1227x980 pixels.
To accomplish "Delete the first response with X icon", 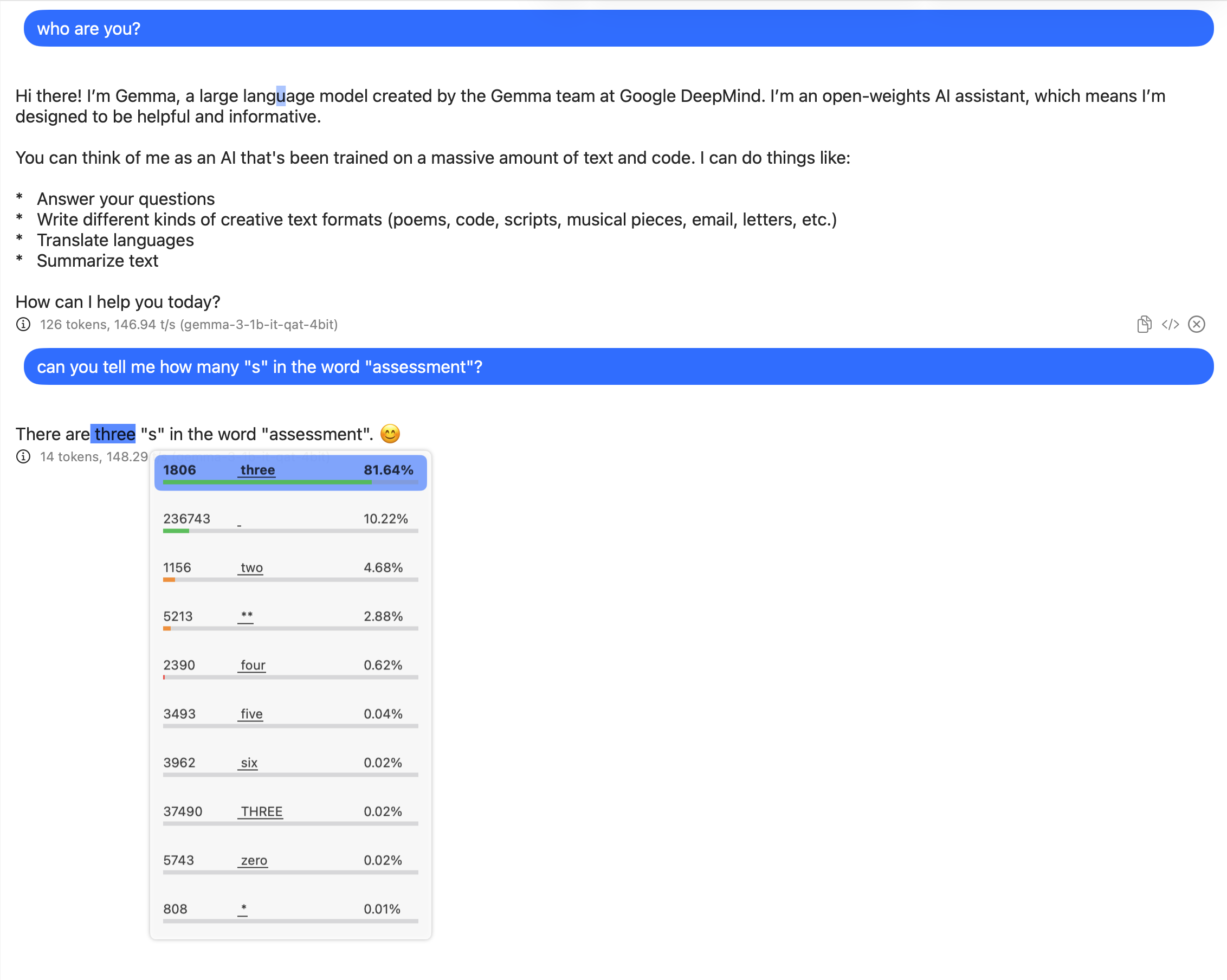I will (1196, 324).
